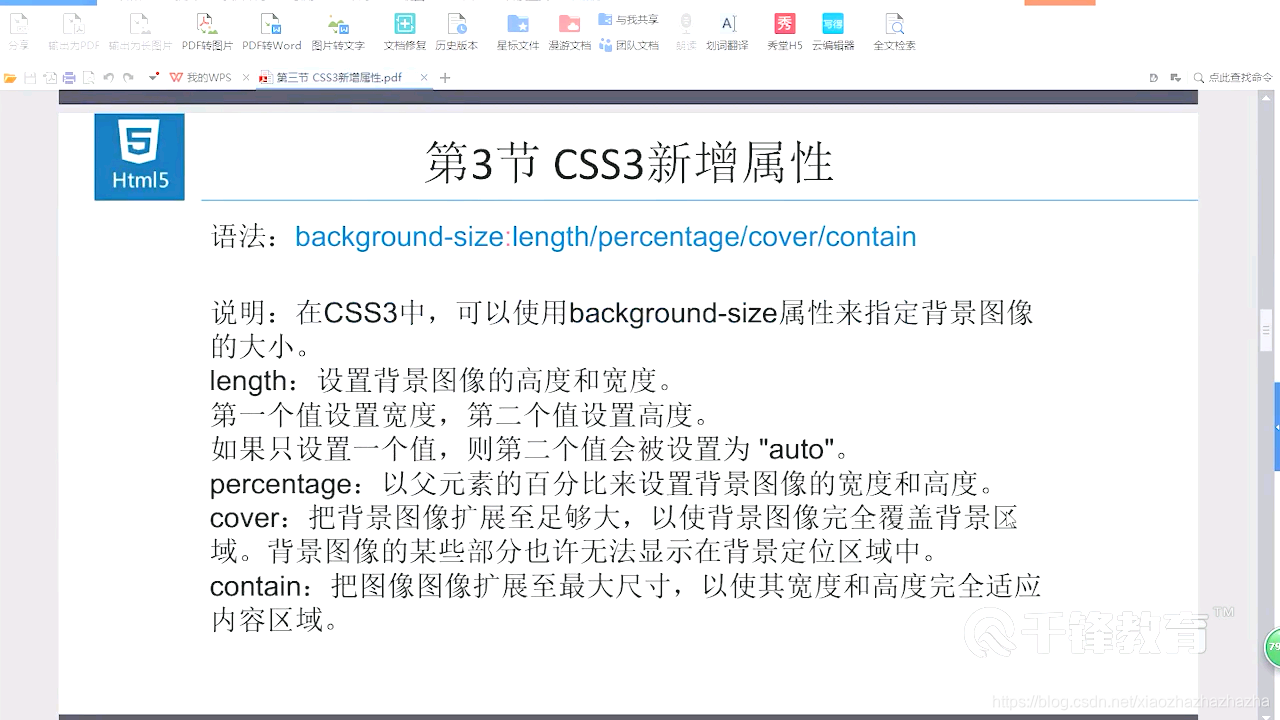The height and width of the screenshot is (720, 1280).
Task: Click the line starting with 'contain:'
Action: (626, 586)
